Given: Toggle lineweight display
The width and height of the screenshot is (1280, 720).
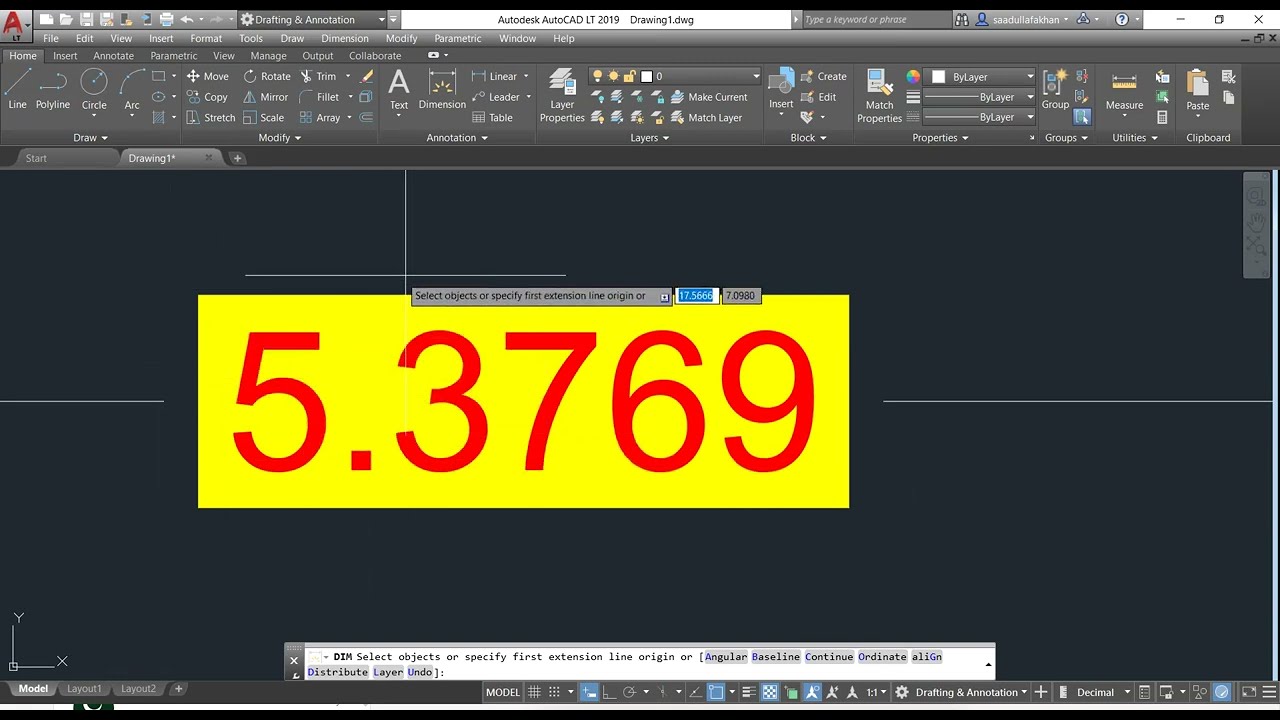Looking at the screenshot, I should click(x=749, y=692).
